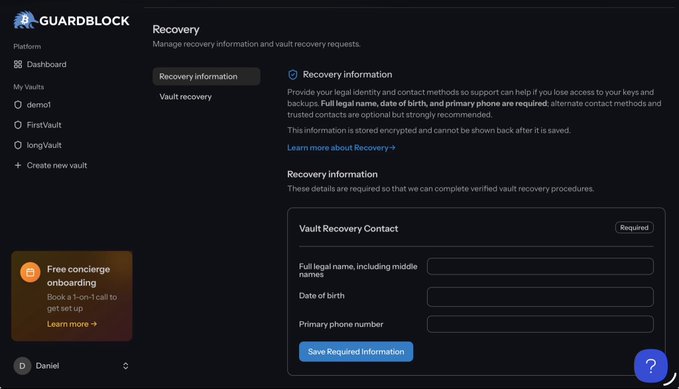The width and height of the screenshot is (679, 389).
Task: Click the shield icon beside longVault
Action: click(x=18, y=145)
